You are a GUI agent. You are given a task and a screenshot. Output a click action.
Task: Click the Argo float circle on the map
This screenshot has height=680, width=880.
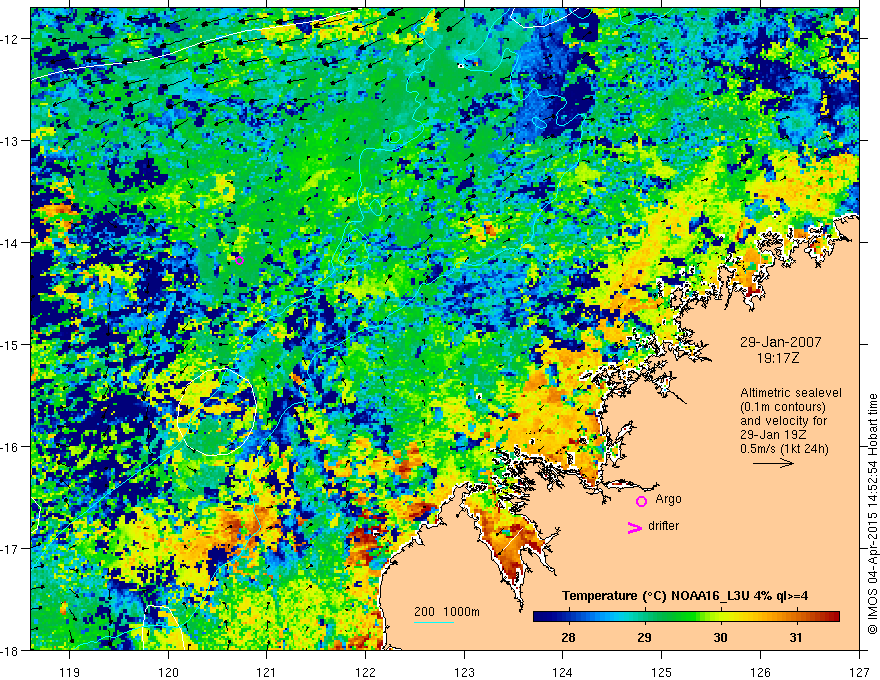(240, 260)
